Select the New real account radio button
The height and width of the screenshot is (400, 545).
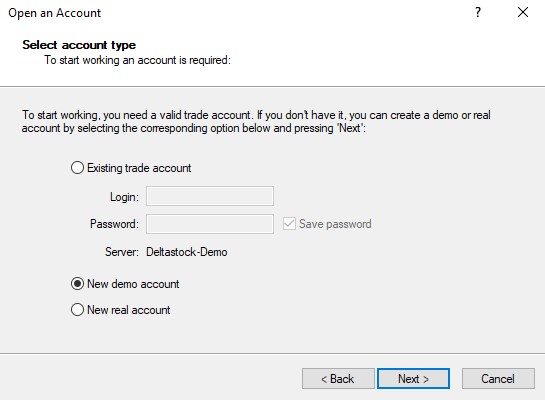point(77,310)
